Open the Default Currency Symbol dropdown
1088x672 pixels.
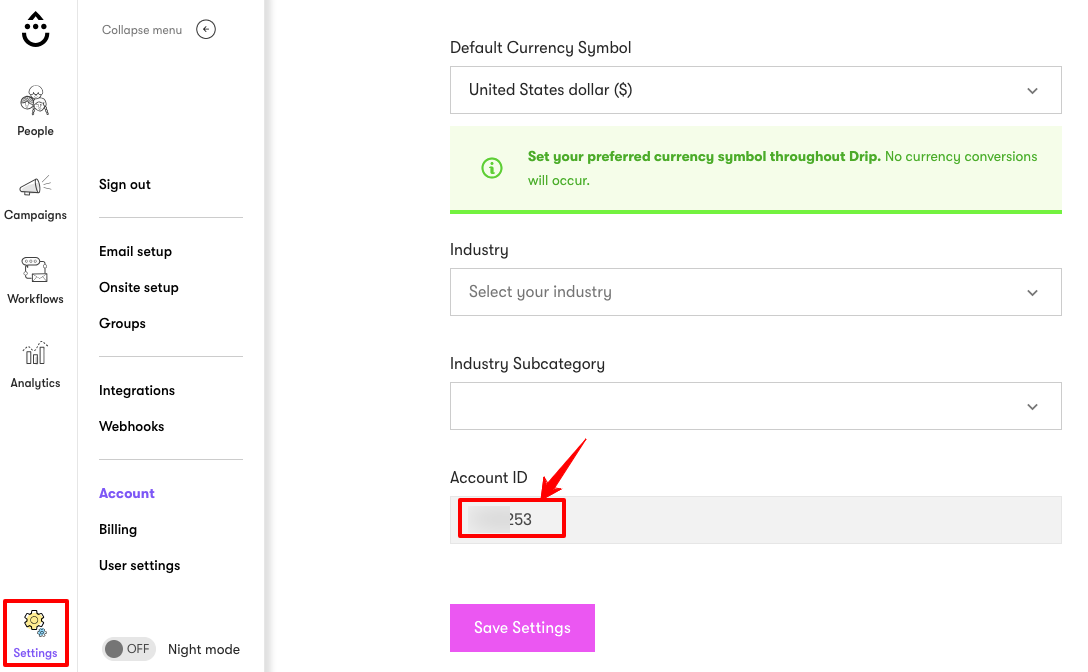[x=755, y=90]
